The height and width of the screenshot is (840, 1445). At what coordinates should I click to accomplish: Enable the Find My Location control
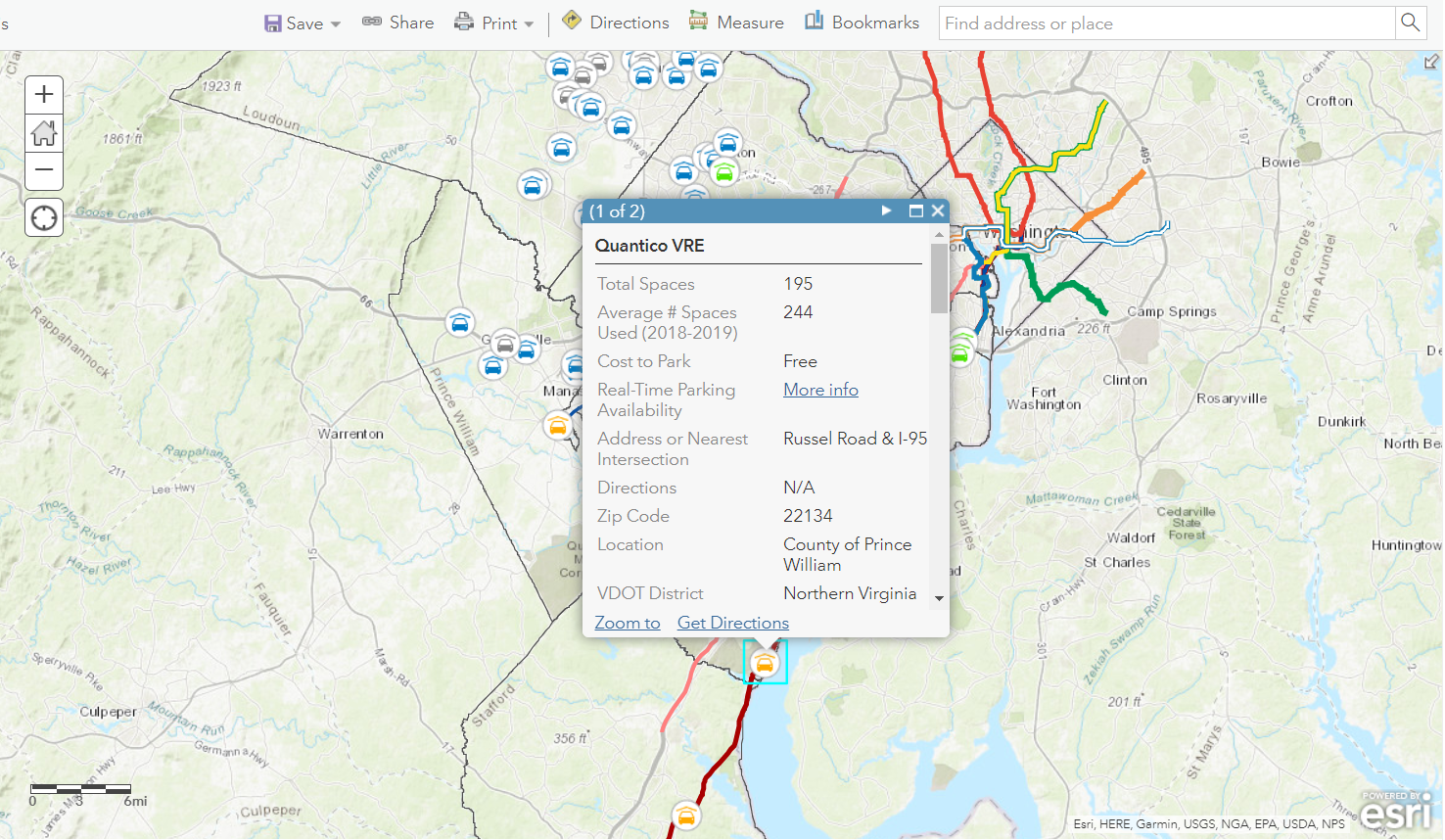coord(43,216)
